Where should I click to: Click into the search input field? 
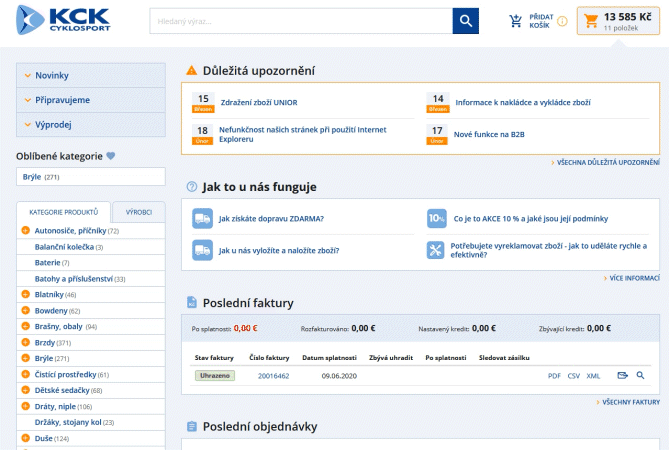[300, 21]
